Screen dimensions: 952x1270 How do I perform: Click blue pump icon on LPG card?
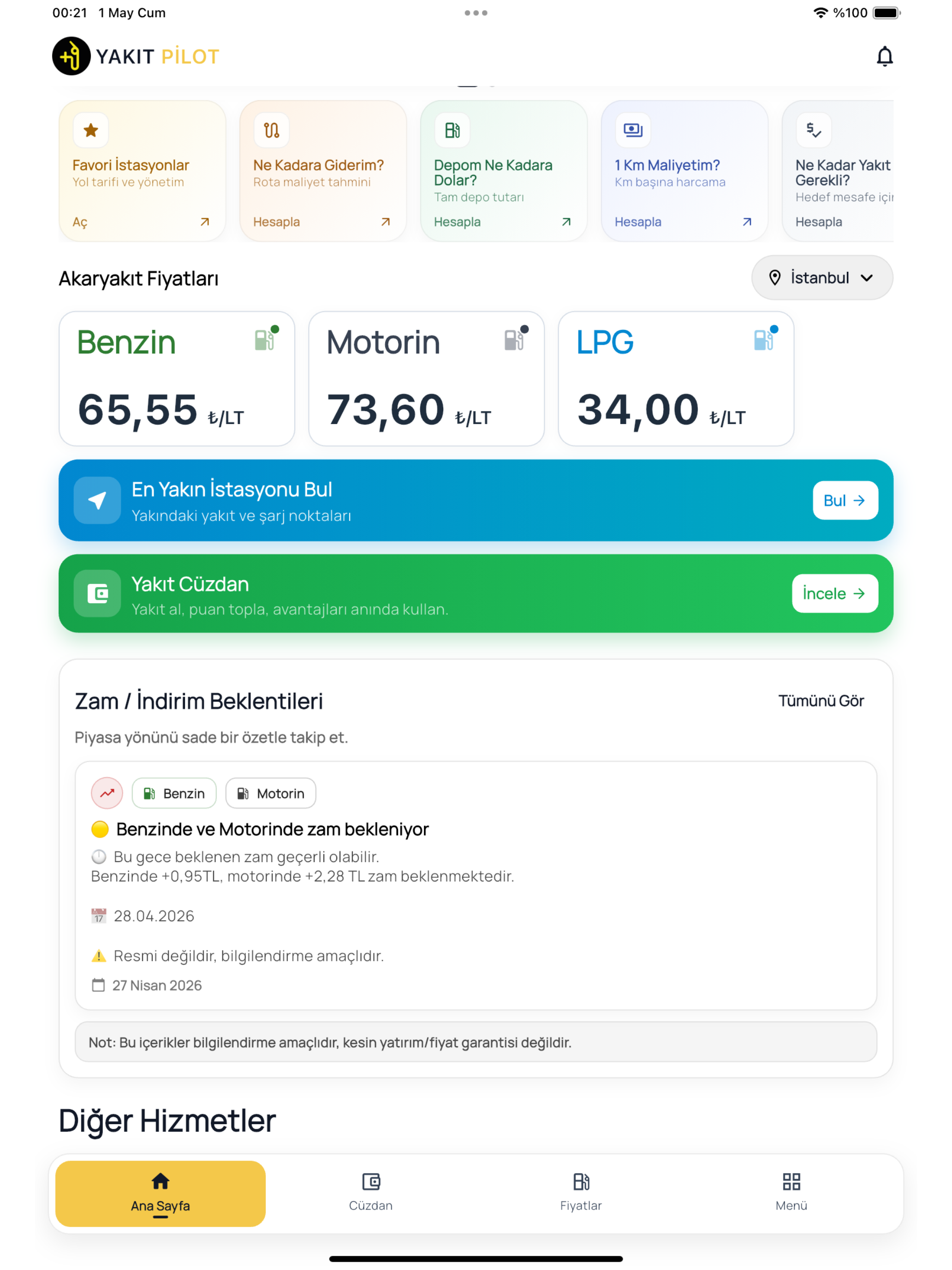[766, 339]
